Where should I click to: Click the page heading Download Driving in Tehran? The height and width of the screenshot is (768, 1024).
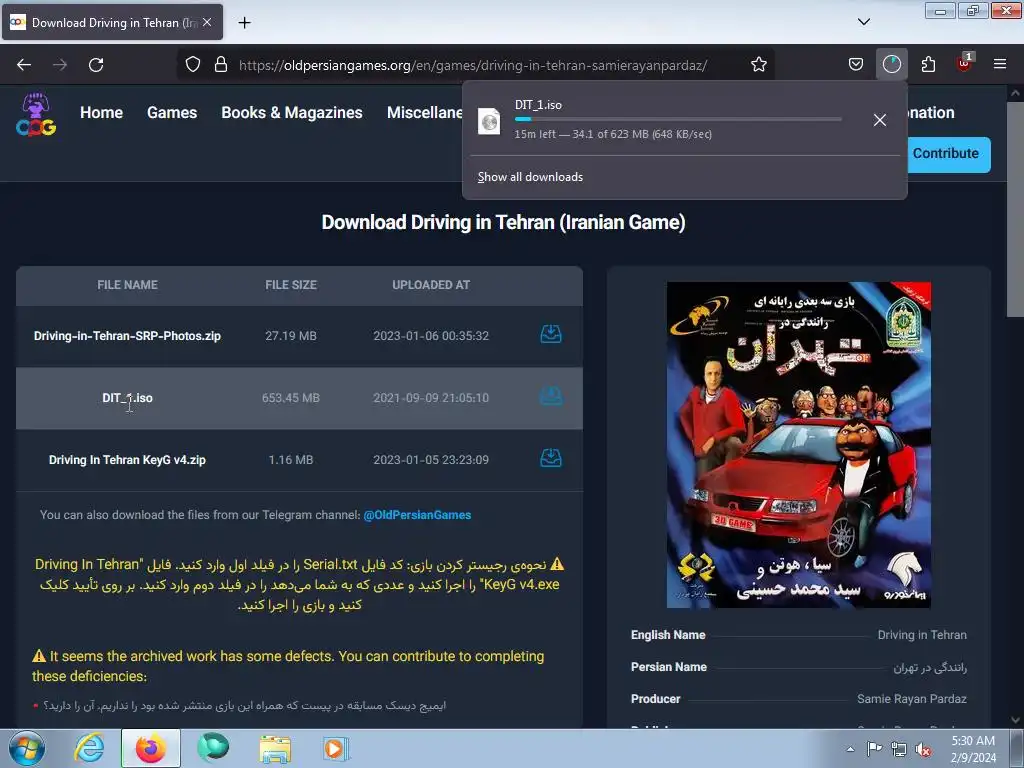(504, 222)
